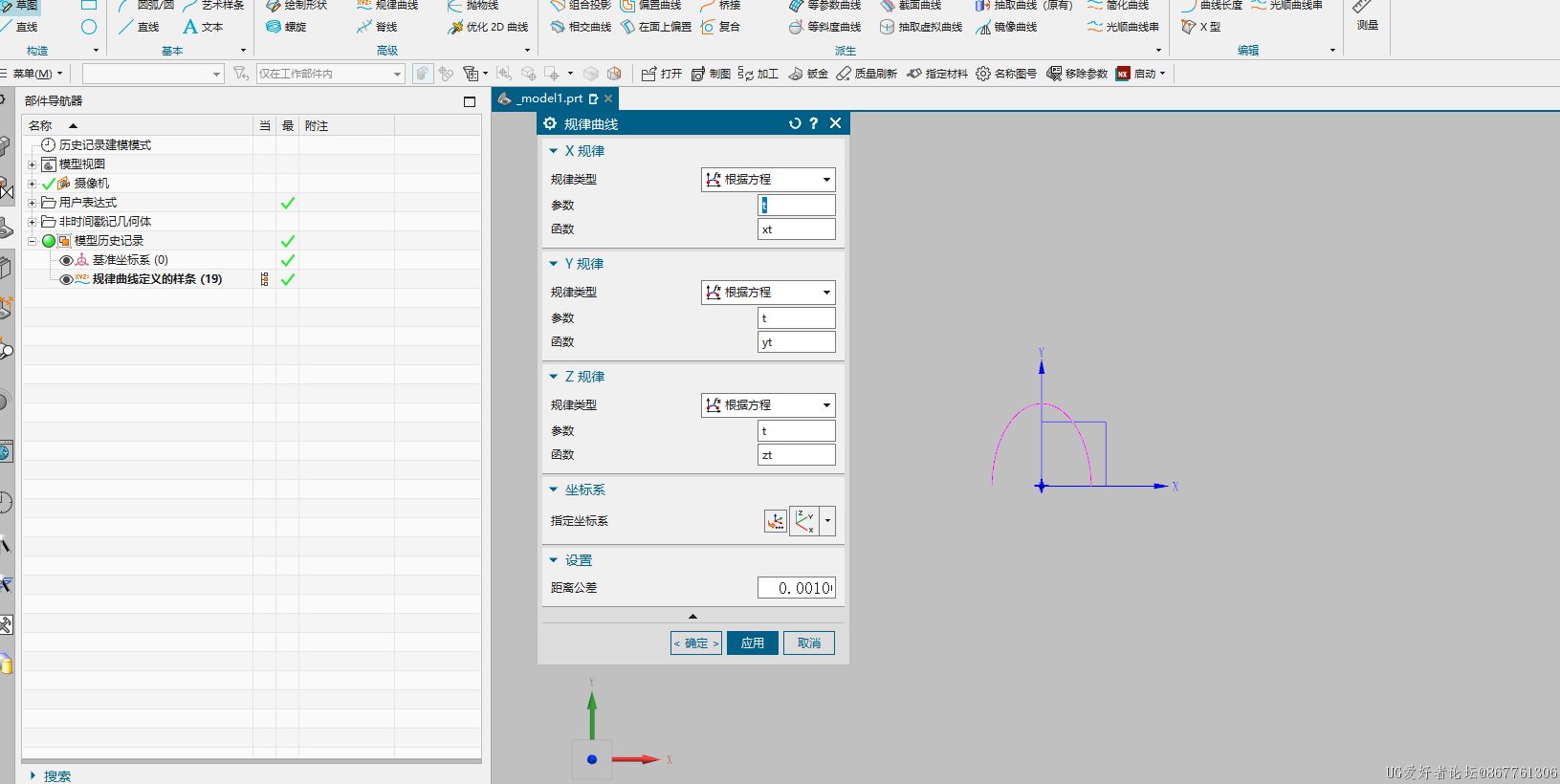1560x784 pixels.
Task: Click the 距离公差 input field
Action: point(797,588)
